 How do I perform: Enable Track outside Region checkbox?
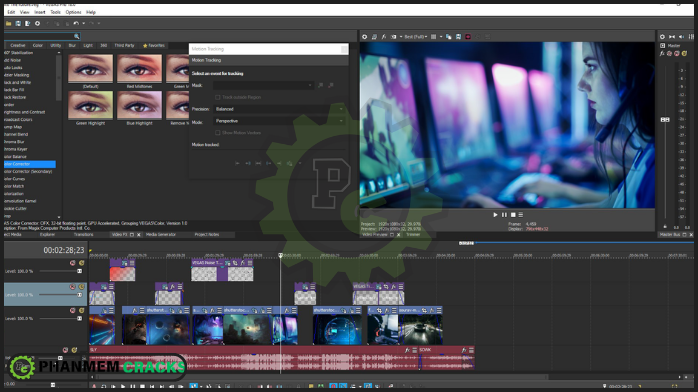coord(218,97)
